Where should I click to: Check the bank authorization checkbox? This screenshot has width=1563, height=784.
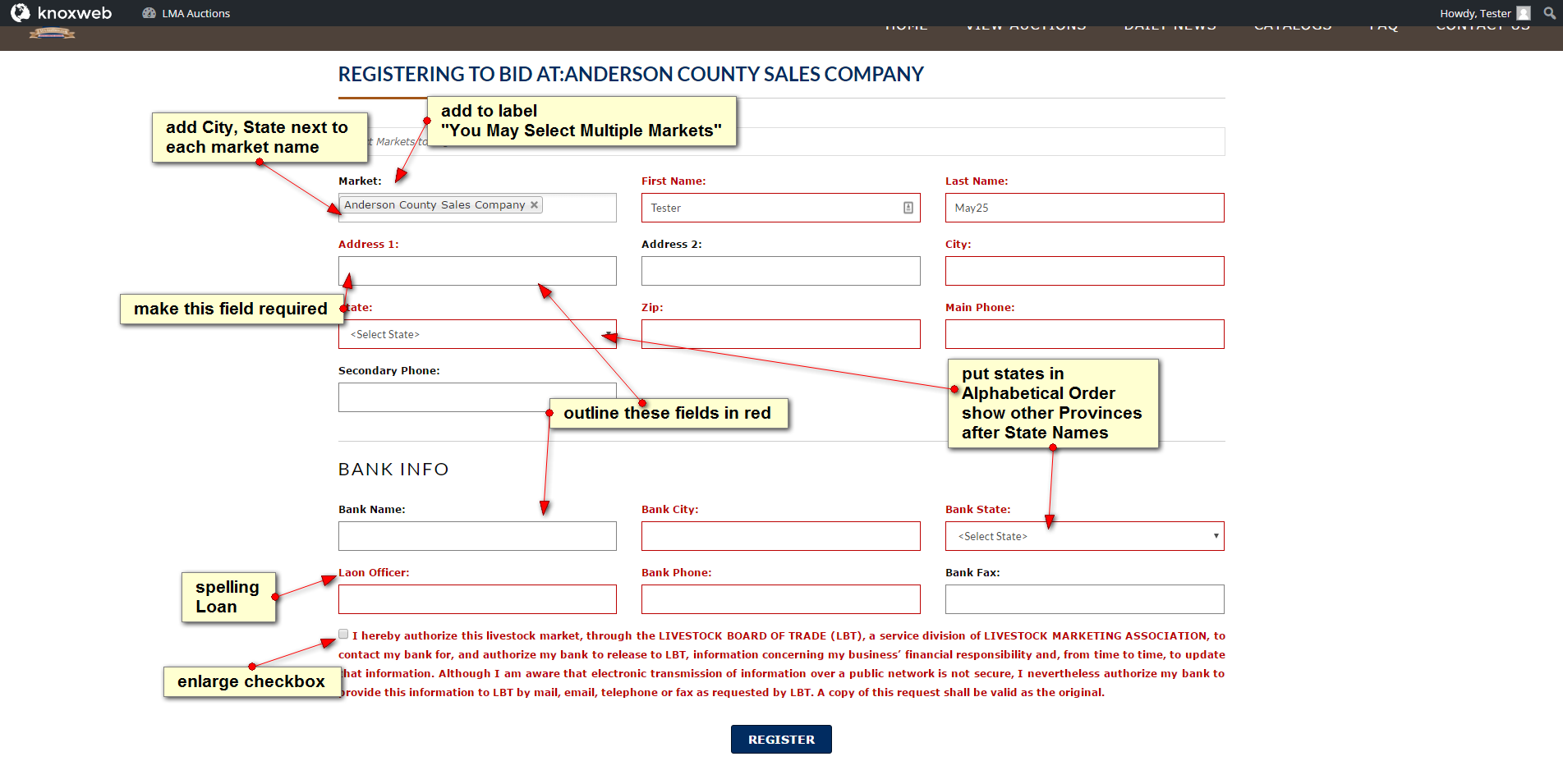click(343, 634)
